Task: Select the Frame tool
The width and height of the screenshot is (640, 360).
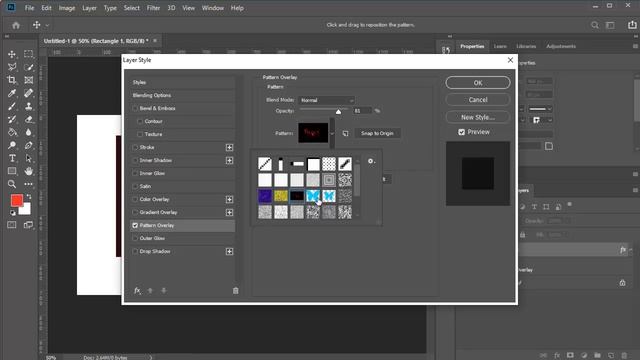Action: point(29,80)
